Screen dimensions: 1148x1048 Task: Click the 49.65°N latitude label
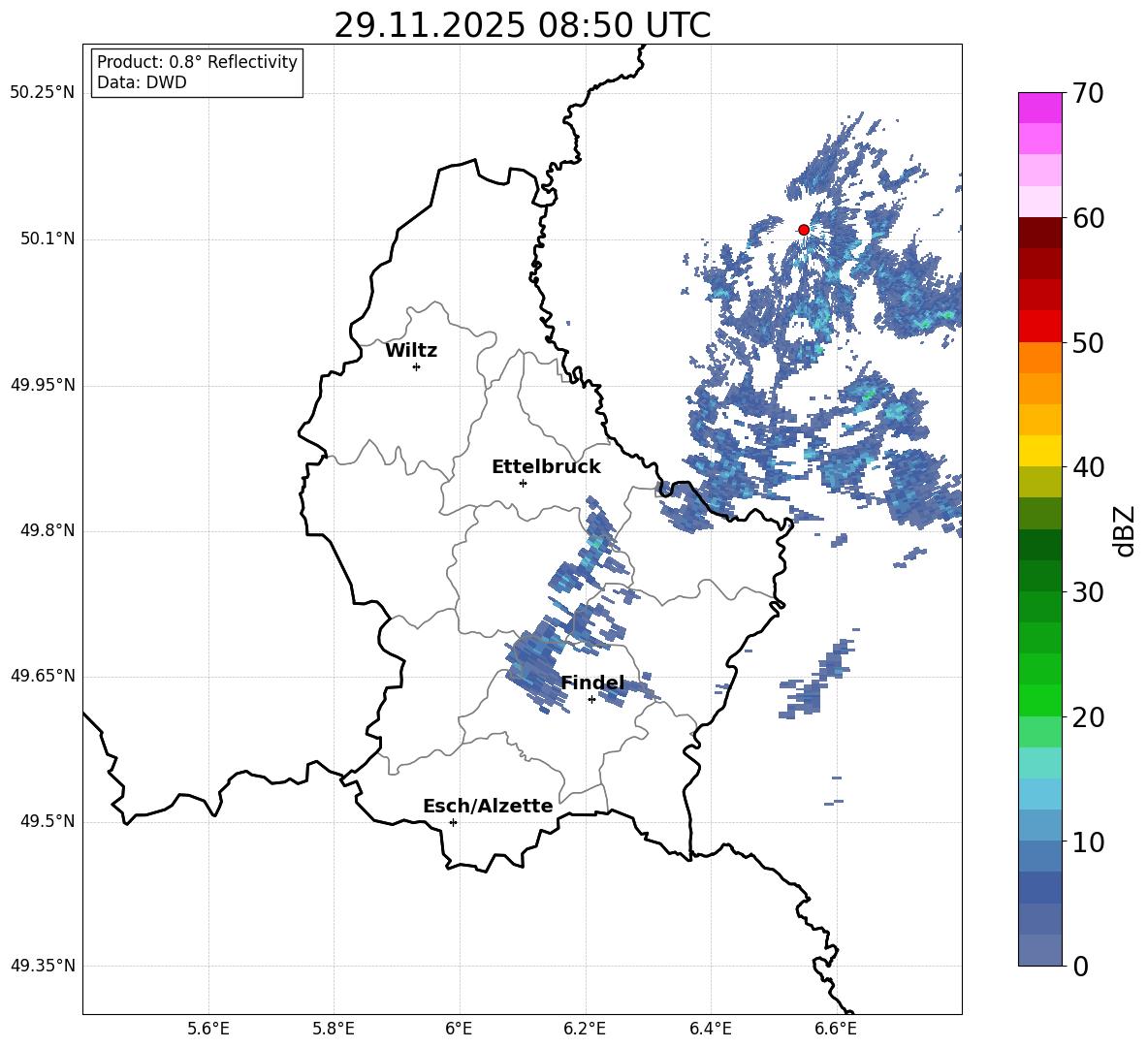pos(42,676)
